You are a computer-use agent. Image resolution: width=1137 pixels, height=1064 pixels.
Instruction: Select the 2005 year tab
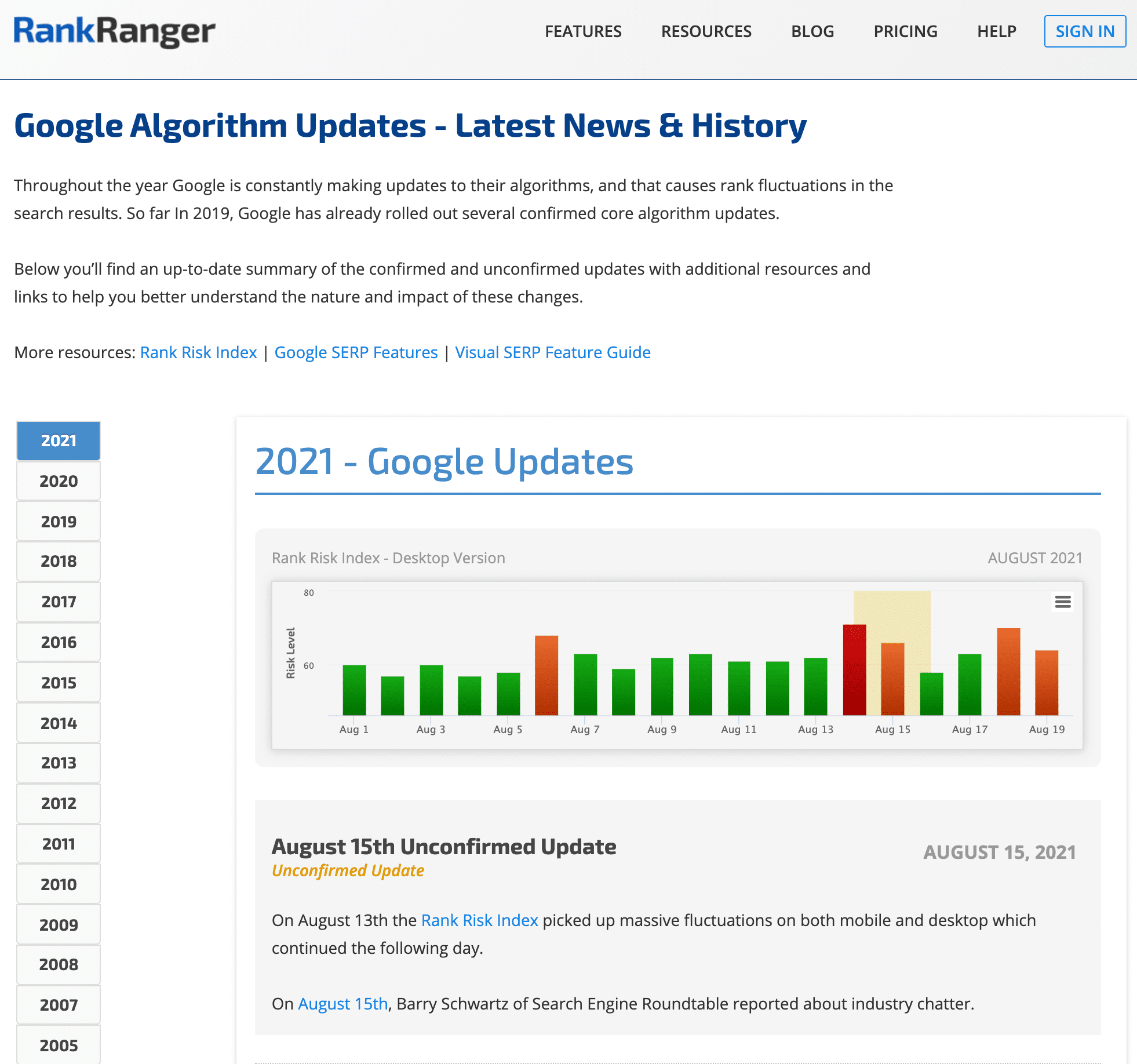[59, 1045]
